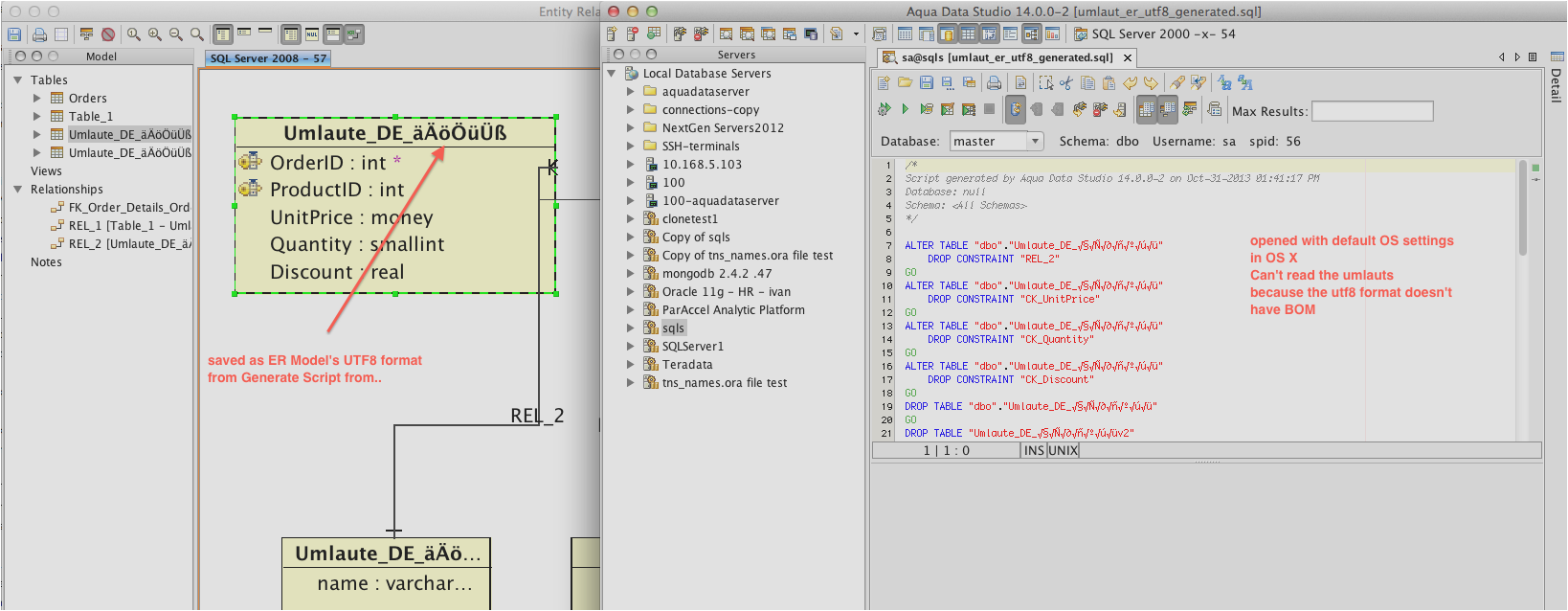
Task: Select the sqls server in Servers tree
Action: pyautogui.click(x=673, y=328)
